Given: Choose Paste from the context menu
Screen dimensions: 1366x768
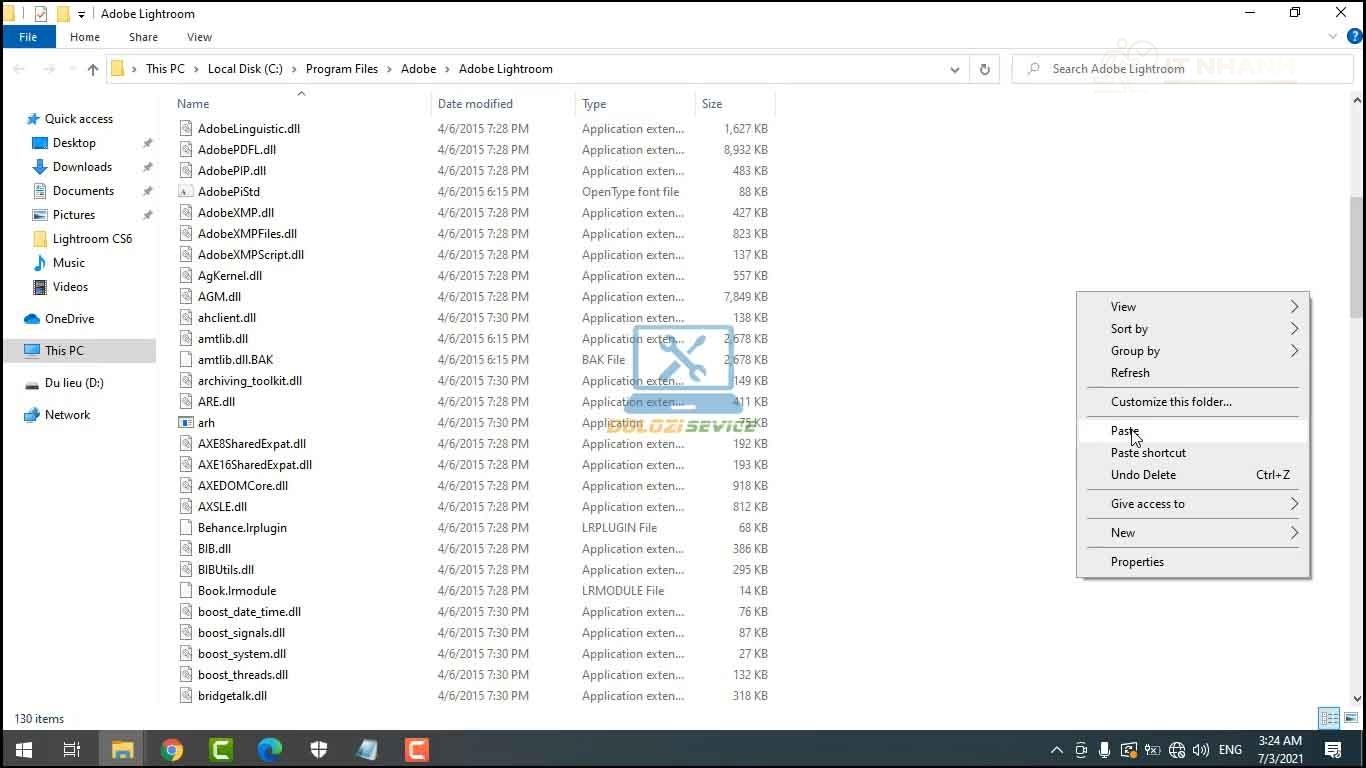Looking at the screenshot, I should 1125,431.
